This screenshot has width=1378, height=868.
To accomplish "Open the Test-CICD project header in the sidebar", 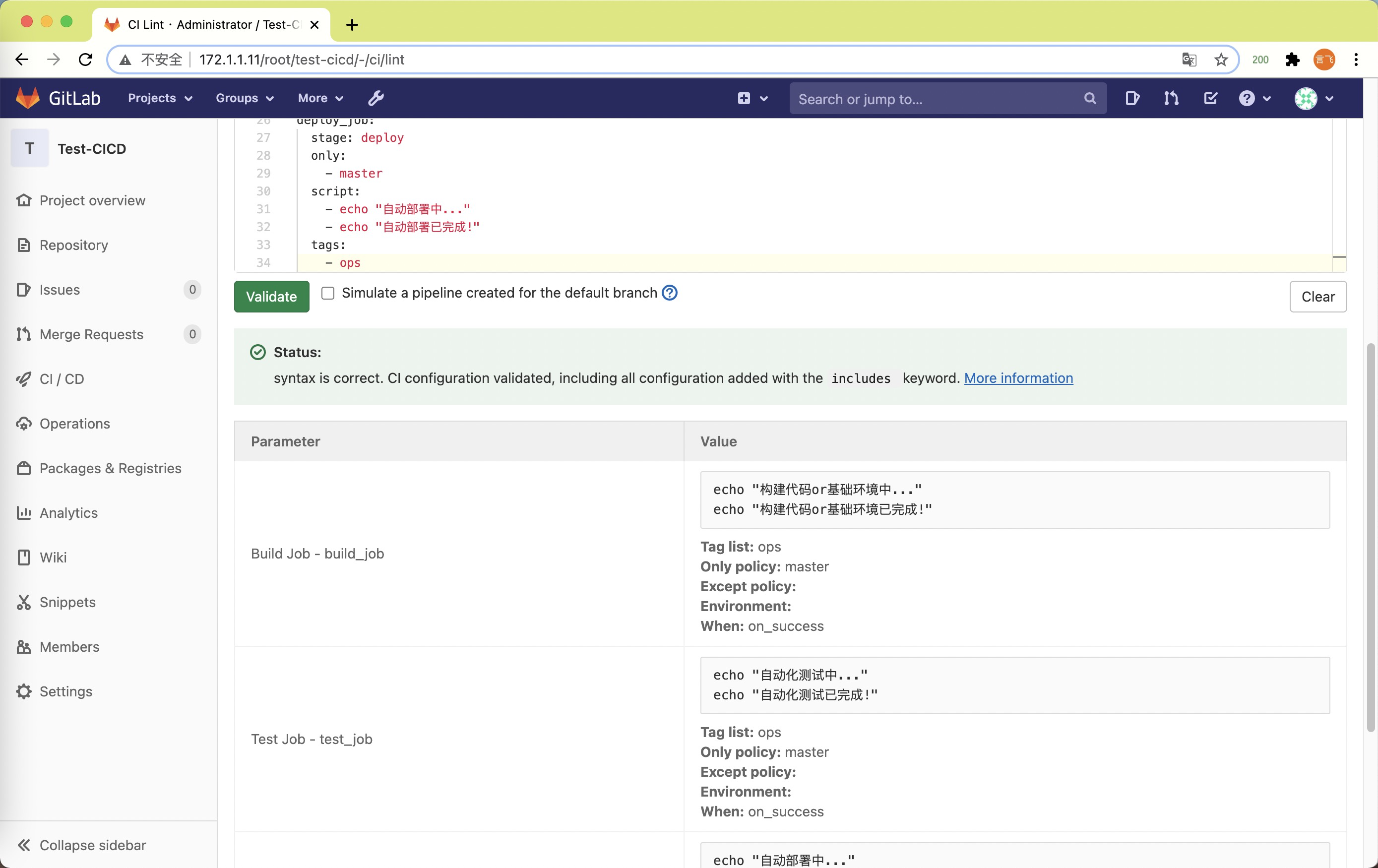I will coord(109,148).
